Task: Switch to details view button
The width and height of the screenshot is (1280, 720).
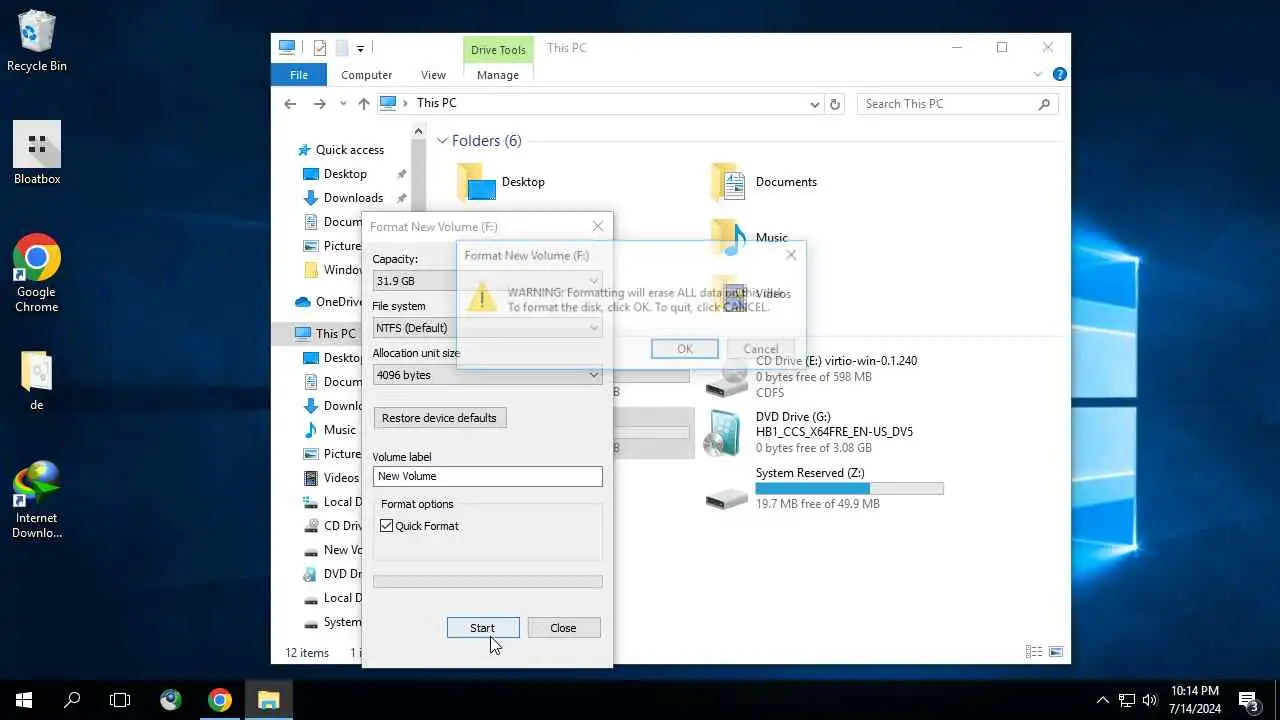Action: (x=1034, y=652)
